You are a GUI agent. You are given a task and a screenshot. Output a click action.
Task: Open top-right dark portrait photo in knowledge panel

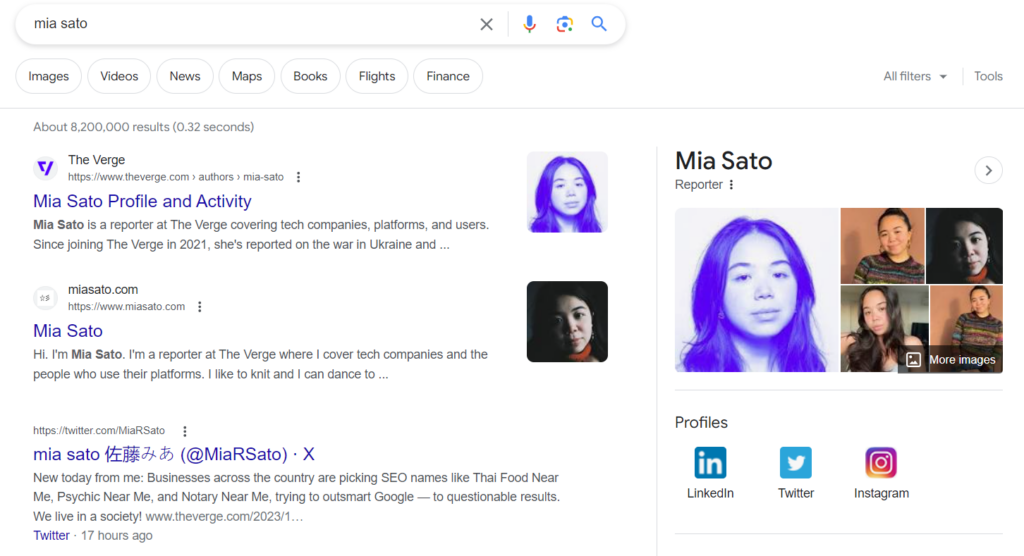(x=965, y=246)
